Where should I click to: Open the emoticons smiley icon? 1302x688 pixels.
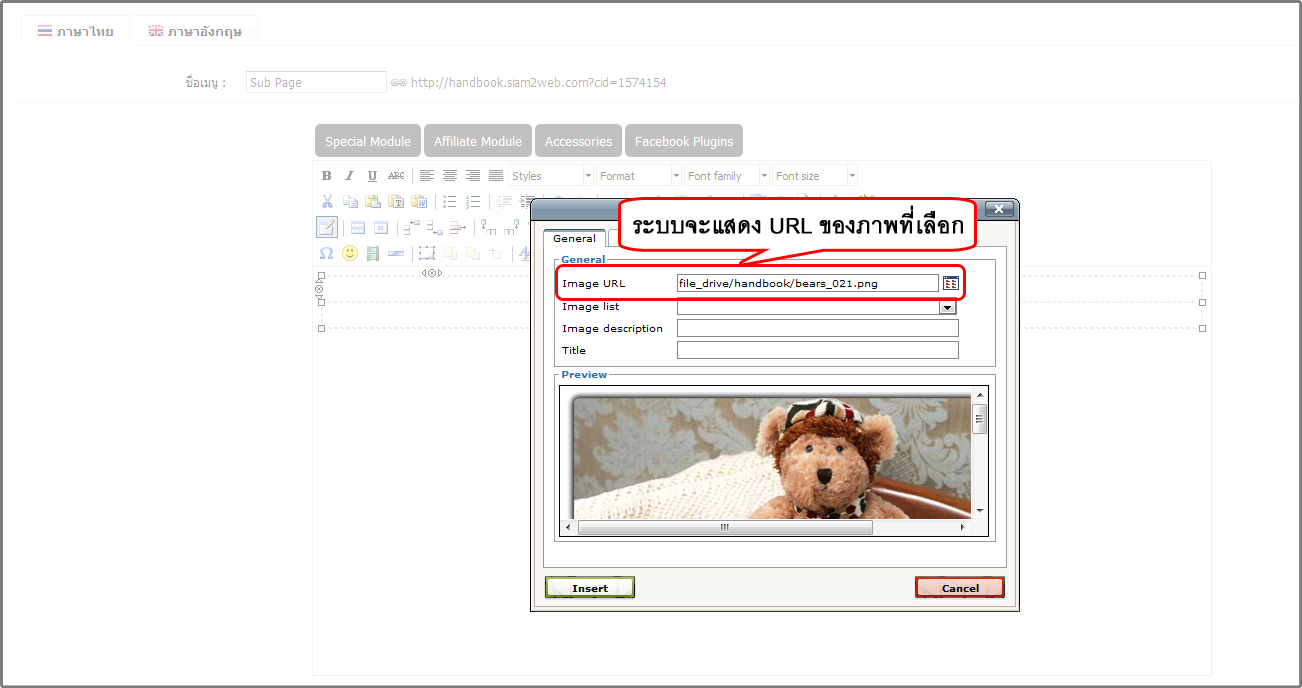pyautogui.click(x=350, y=253)
